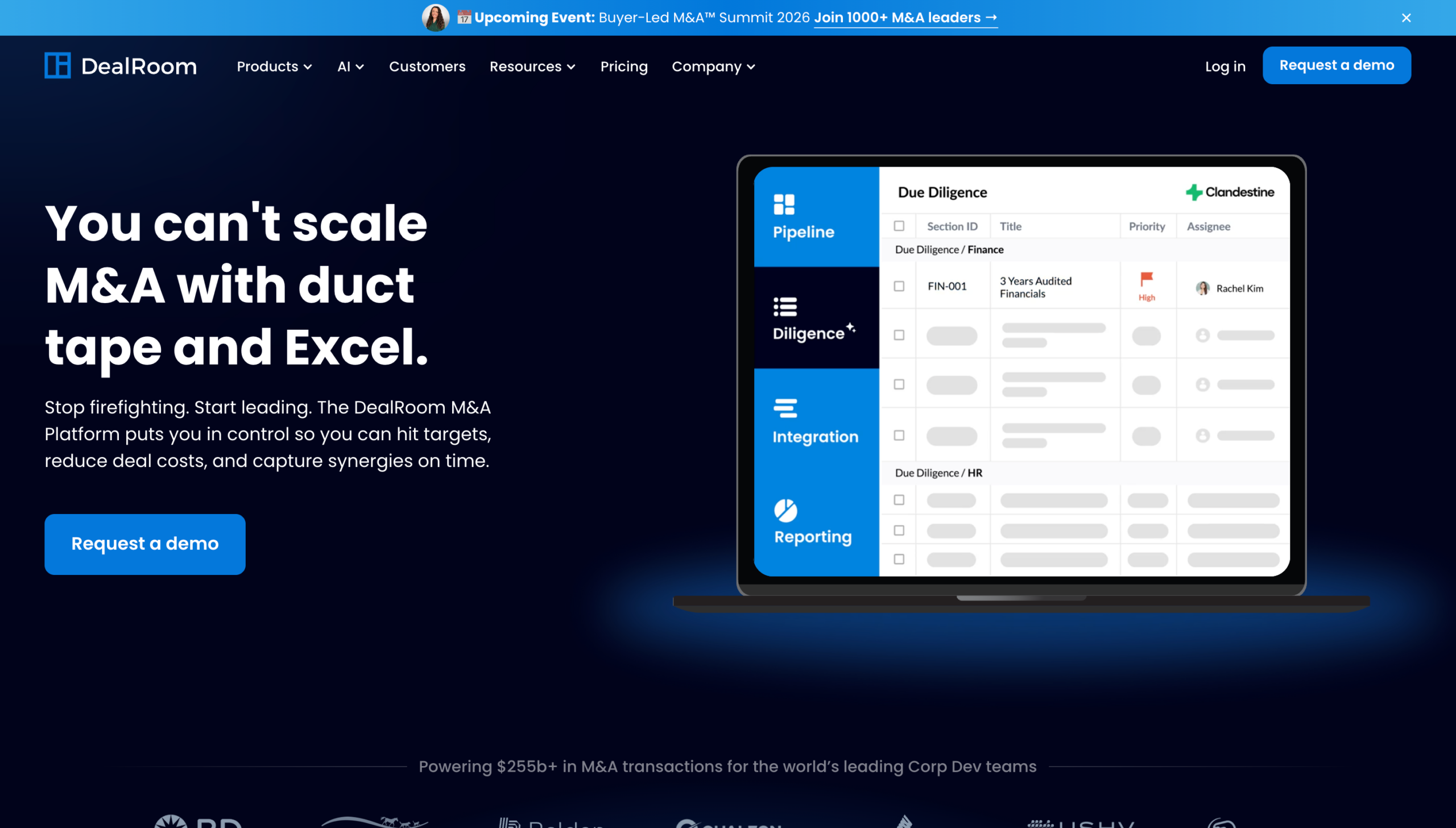Screen dimensions: 1456x828
Task: Click the DealRoom logo icon
Action: (x=57, y=65)
